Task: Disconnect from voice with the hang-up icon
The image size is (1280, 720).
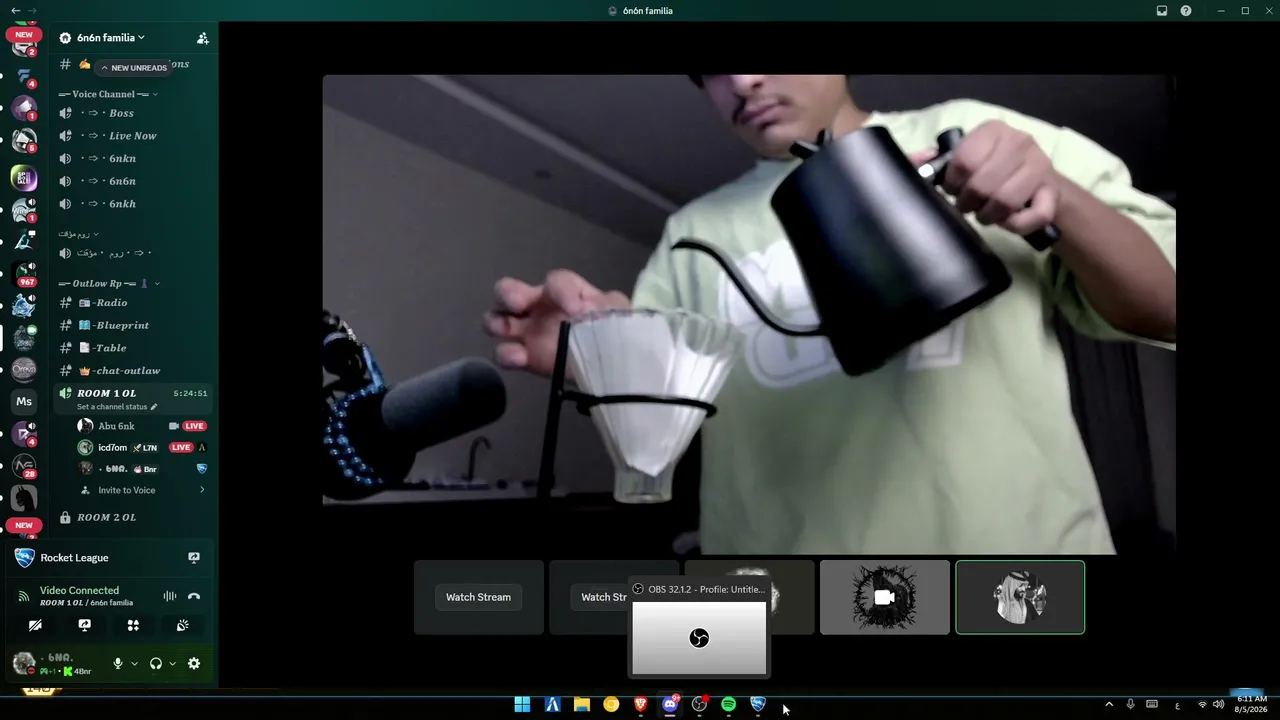Action: click(194, 596)
